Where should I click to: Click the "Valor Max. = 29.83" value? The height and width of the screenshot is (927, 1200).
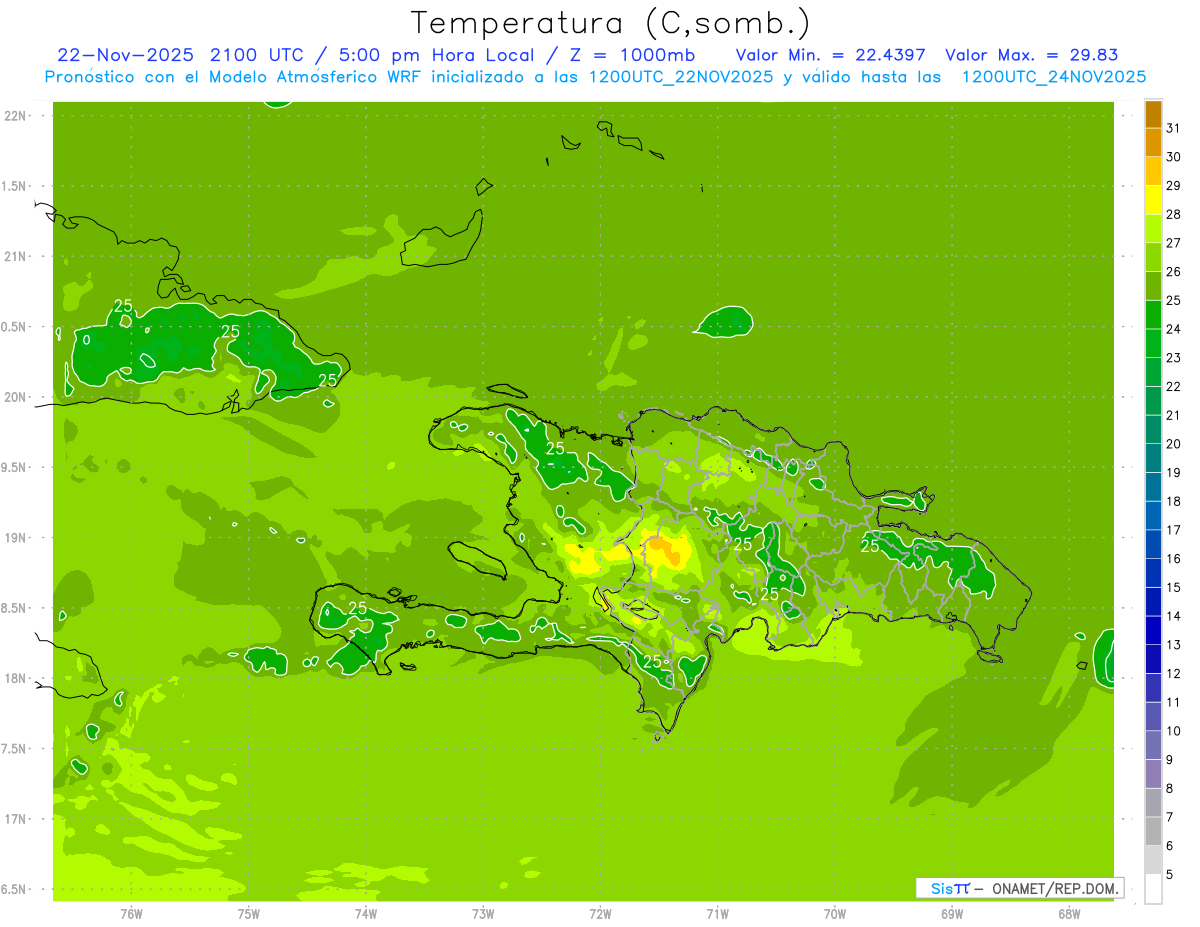coord(1031,55)
